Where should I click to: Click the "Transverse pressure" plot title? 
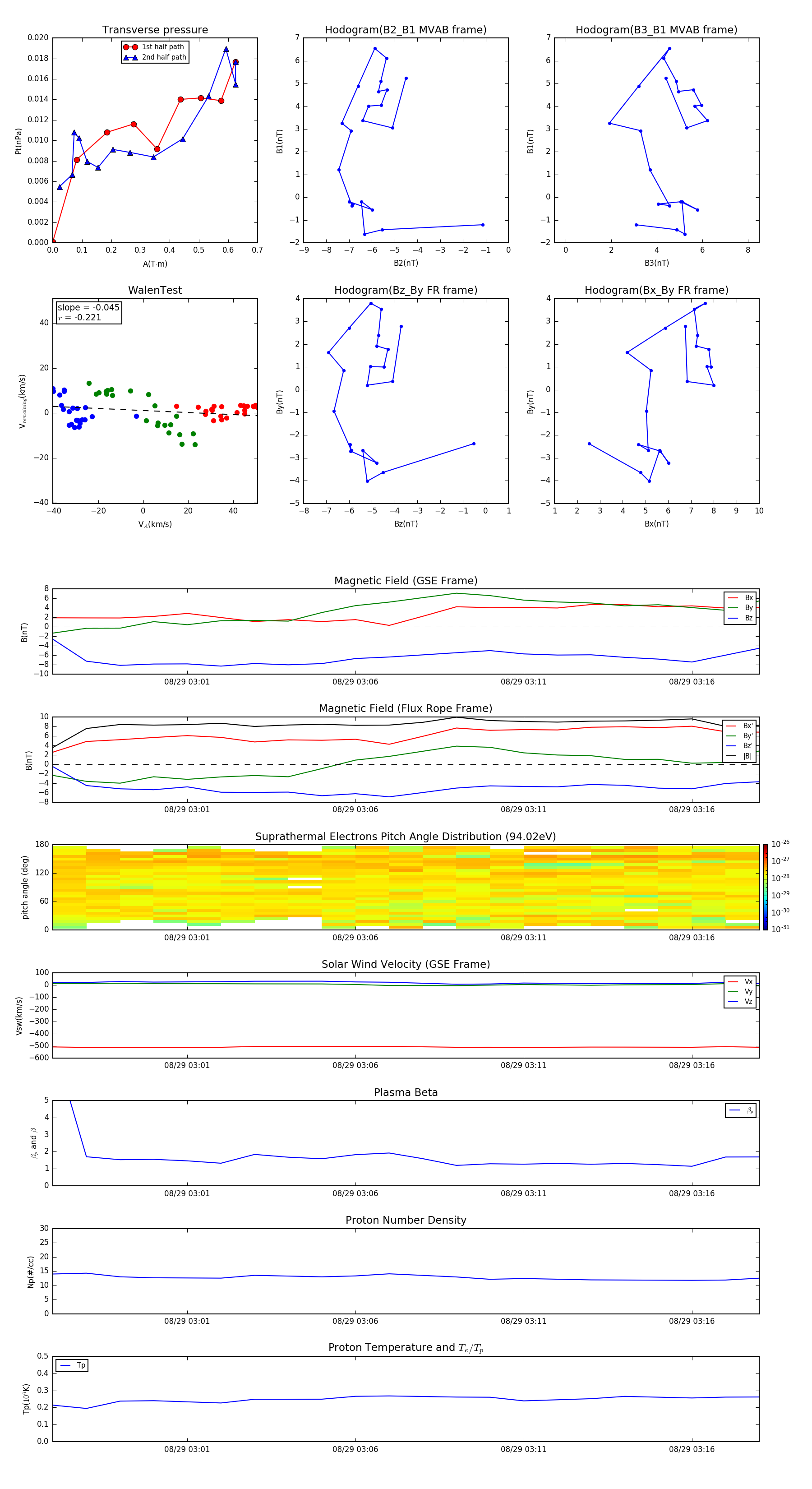(155, 30)
